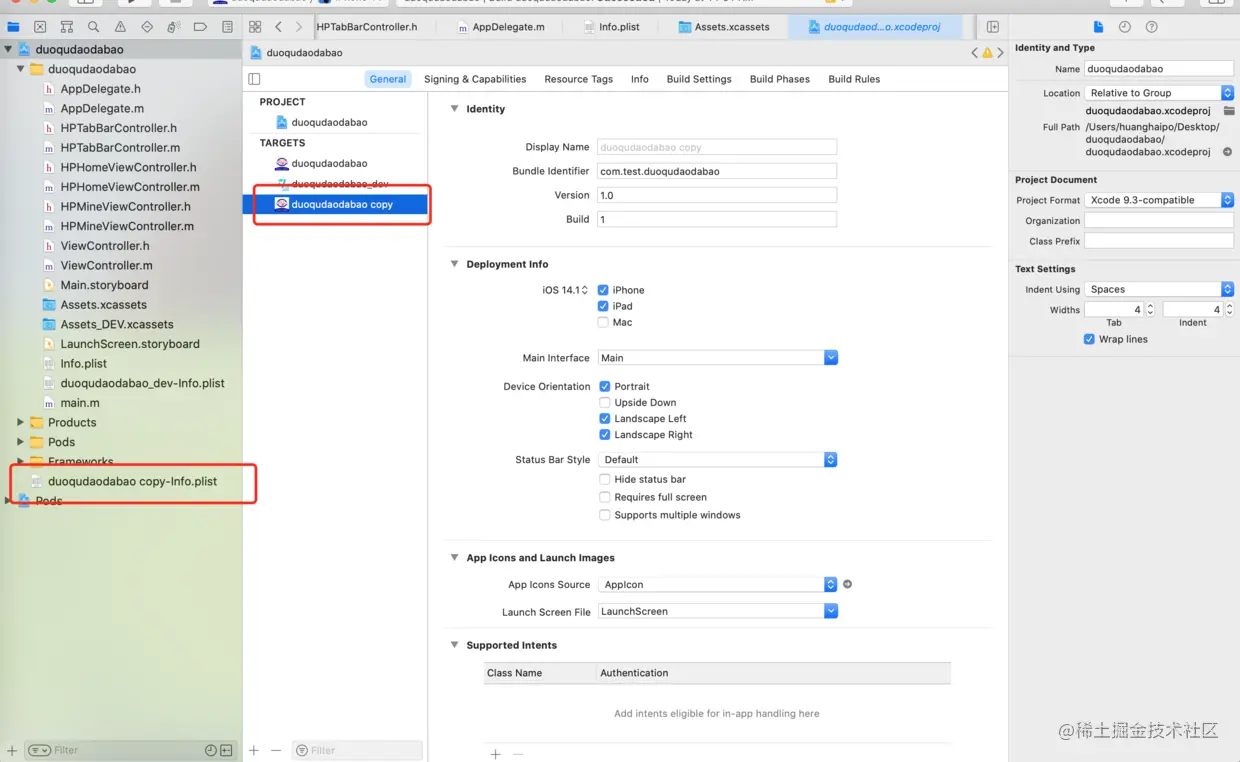Click the yellow warning issue indicator
1240x762 pixels.
click(x=987, y=53)
